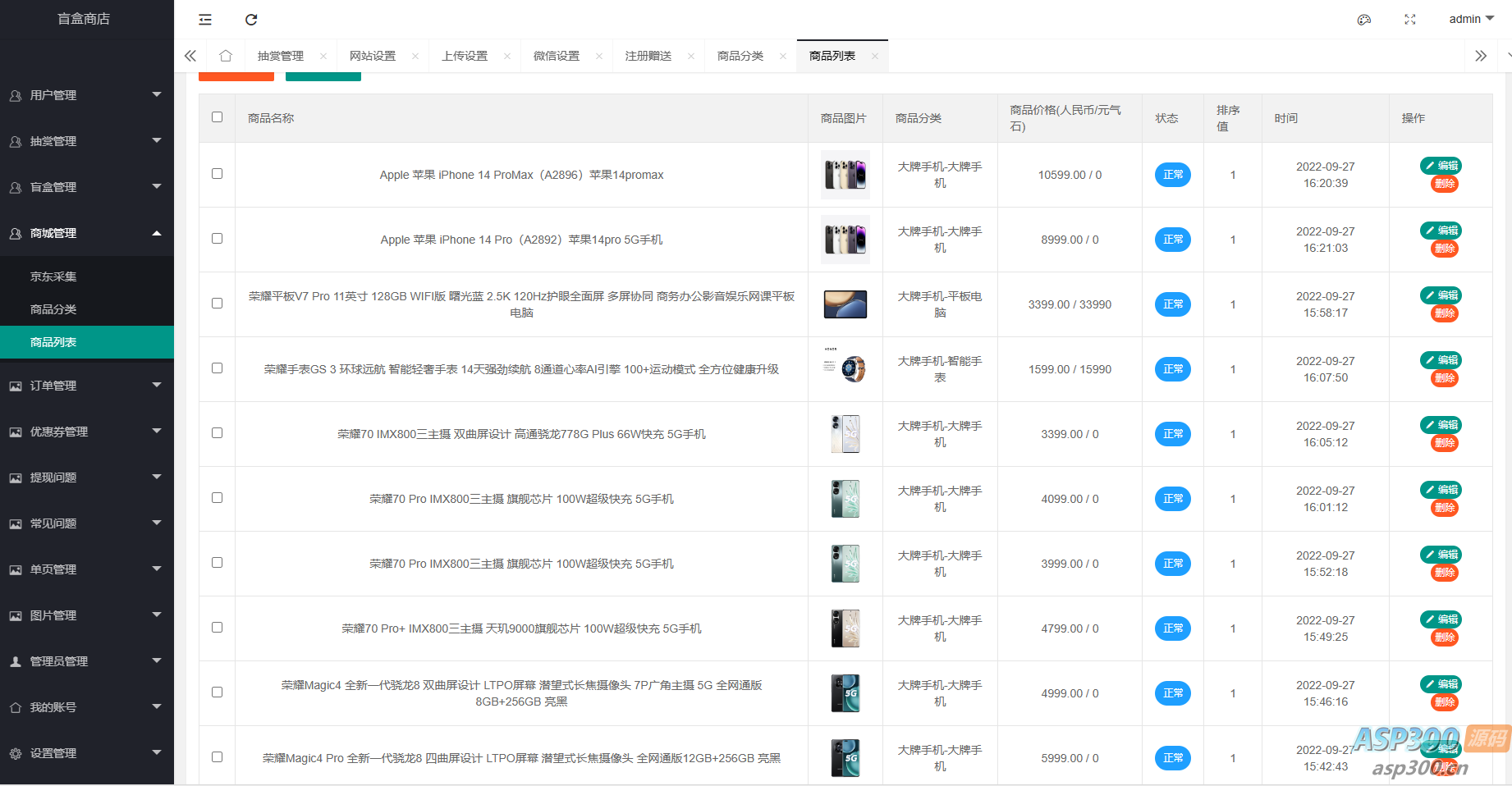Expand the 用户管理 sidebar menu
Image resolution: width=1512 pixels, height=786 pixels.
(87, 95)
